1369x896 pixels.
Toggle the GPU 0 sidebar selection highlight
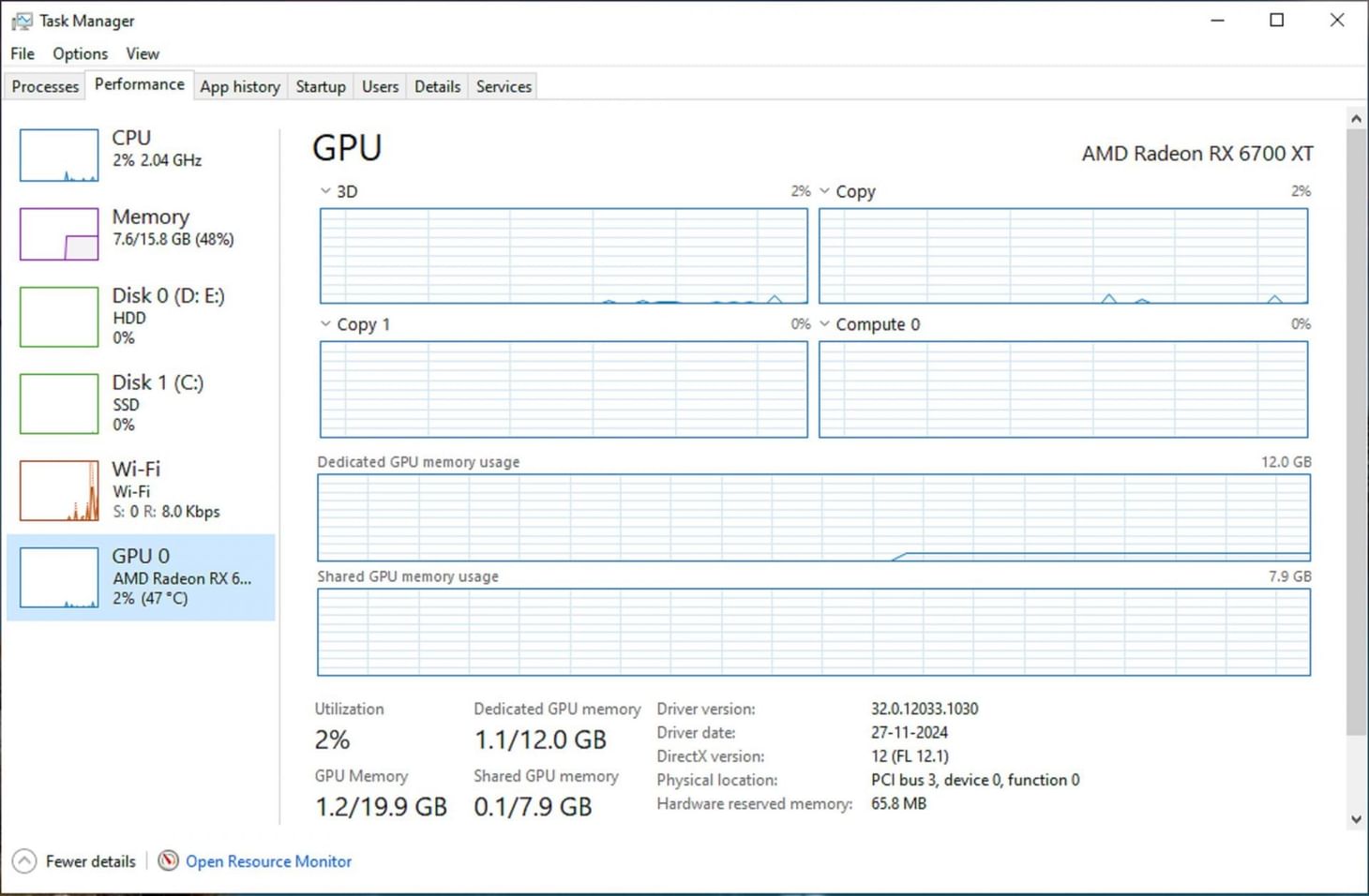click(141, 576)
